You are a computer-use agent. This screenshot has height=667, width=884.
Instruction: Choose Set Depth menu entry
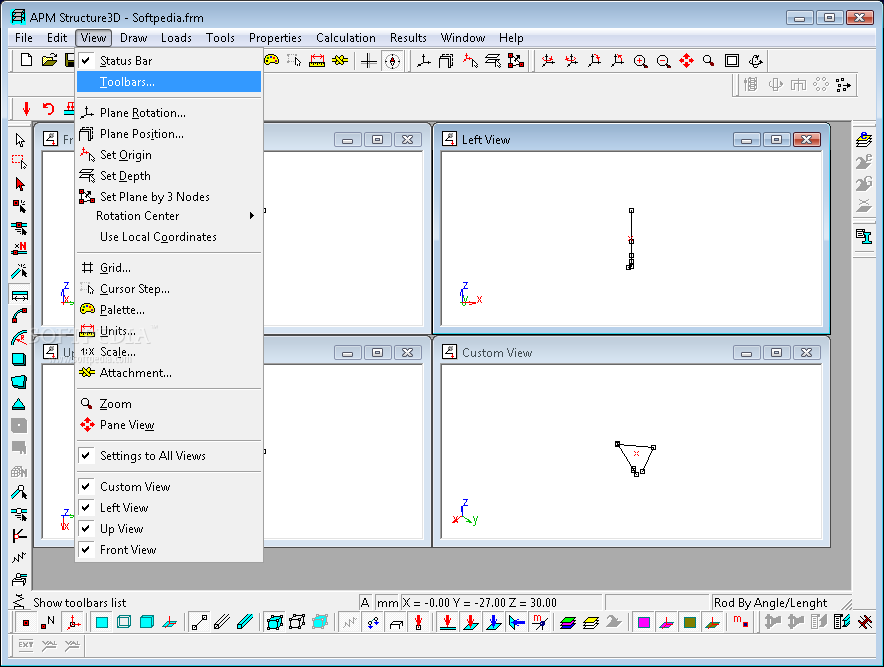click(x=169, y=176)
